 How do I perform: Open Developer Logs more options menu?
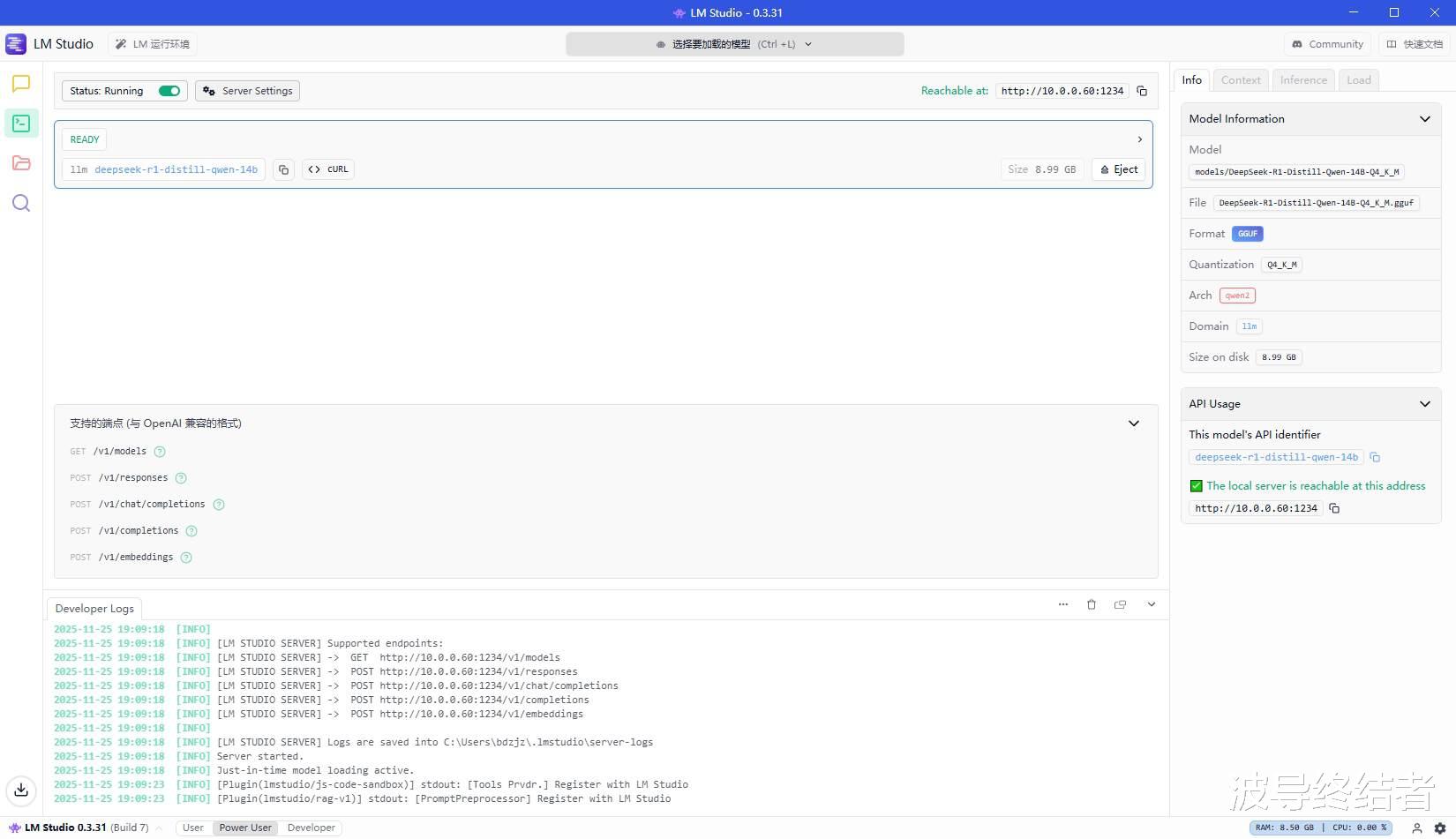1063,604
